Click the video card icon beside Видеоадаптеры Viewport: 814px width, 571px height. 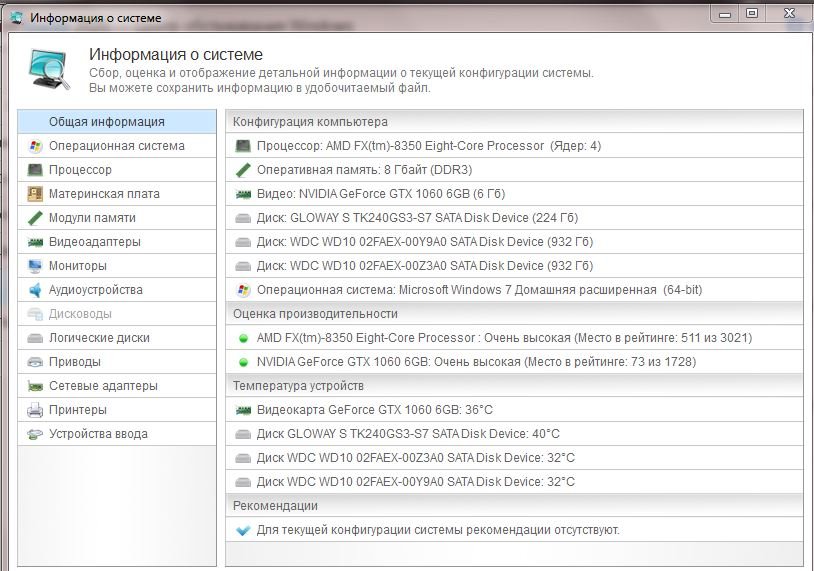(x=35, y=242)
